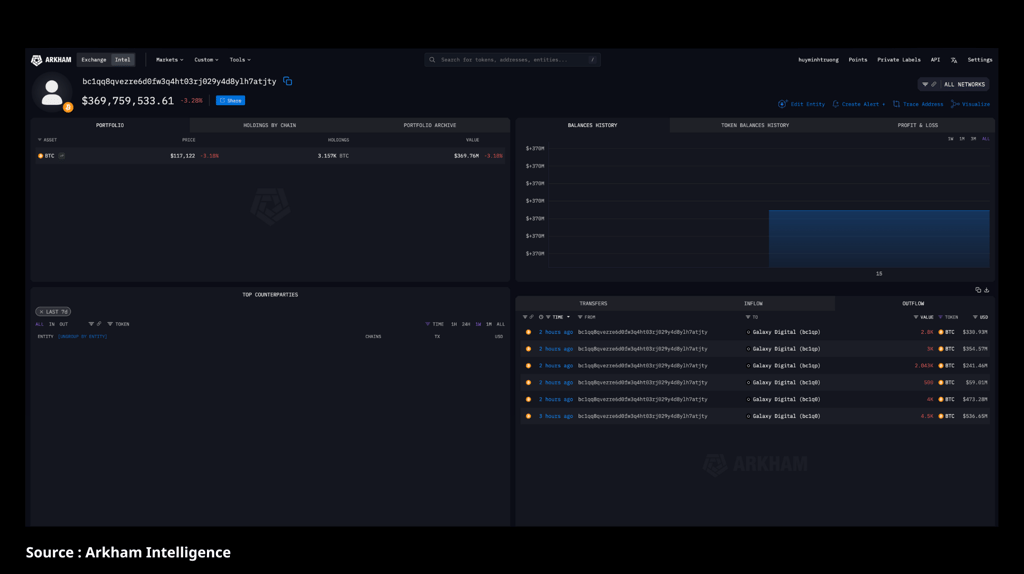Click search magnifier icon in search bar
The image size is (1024, 574).
coord(432,60)
